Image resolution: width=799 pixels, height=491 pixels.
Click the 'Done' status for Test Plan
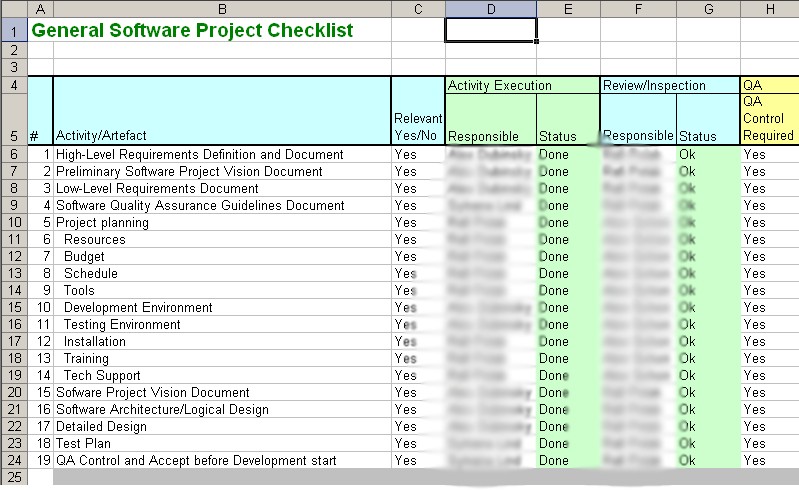pos(568,444)
